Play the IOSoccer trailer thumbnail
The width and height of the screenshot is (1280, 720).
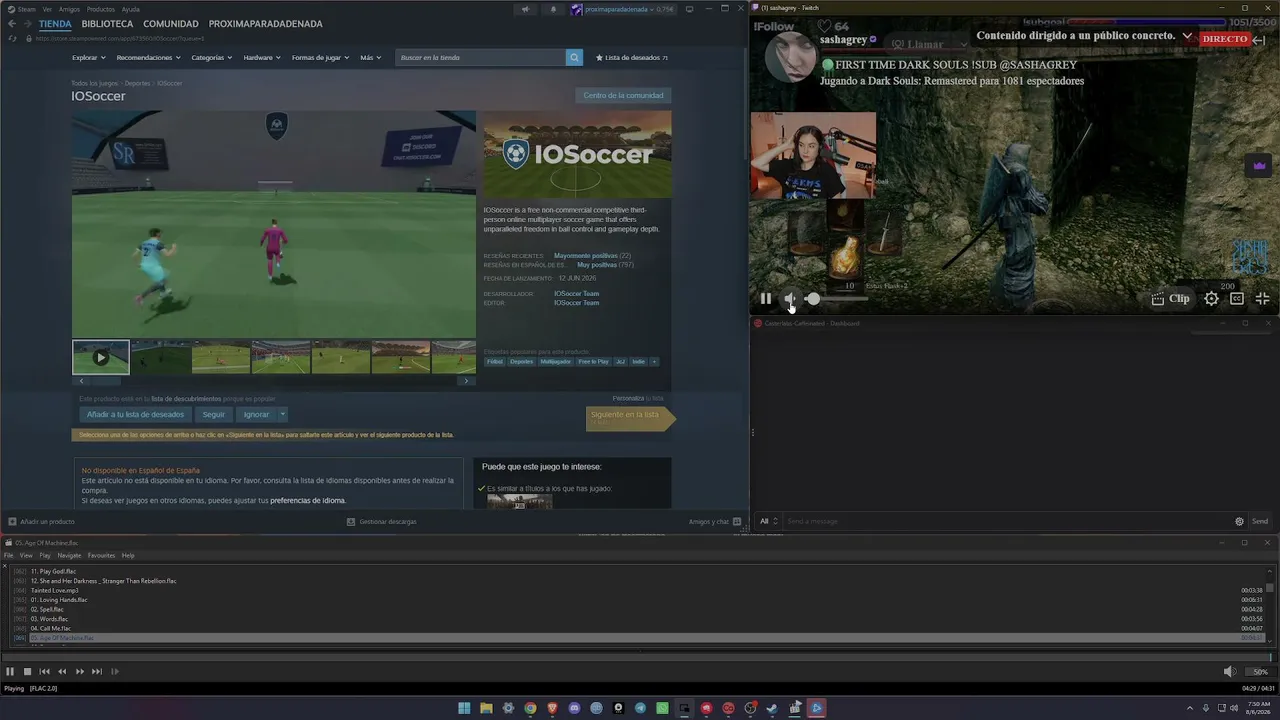(100, 357)
